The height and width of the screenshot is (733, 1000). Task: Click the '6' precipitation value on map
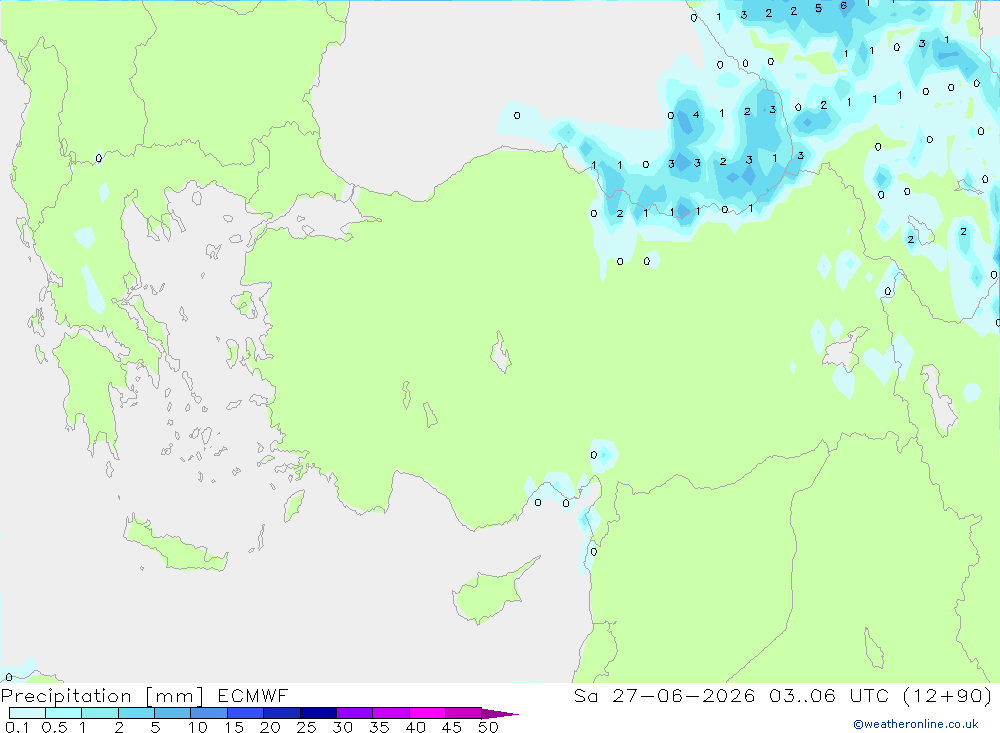pyautogui.click(x=843, y=6)
